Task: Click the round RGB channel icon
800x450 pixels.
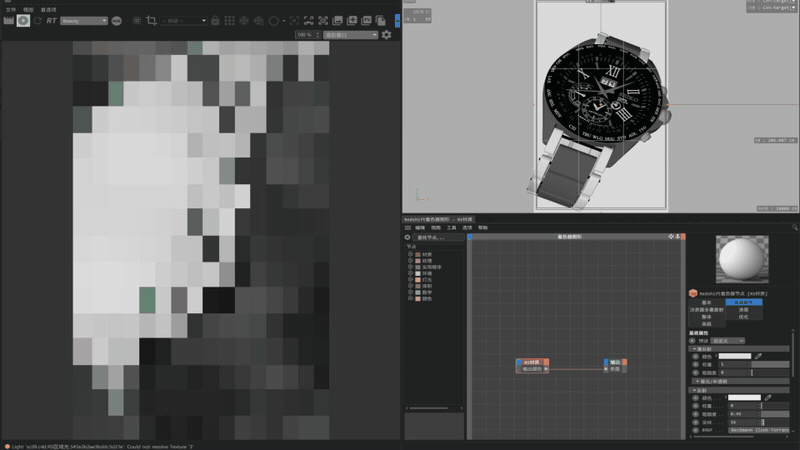Action: pyautogui.click(x=116, y=20)
